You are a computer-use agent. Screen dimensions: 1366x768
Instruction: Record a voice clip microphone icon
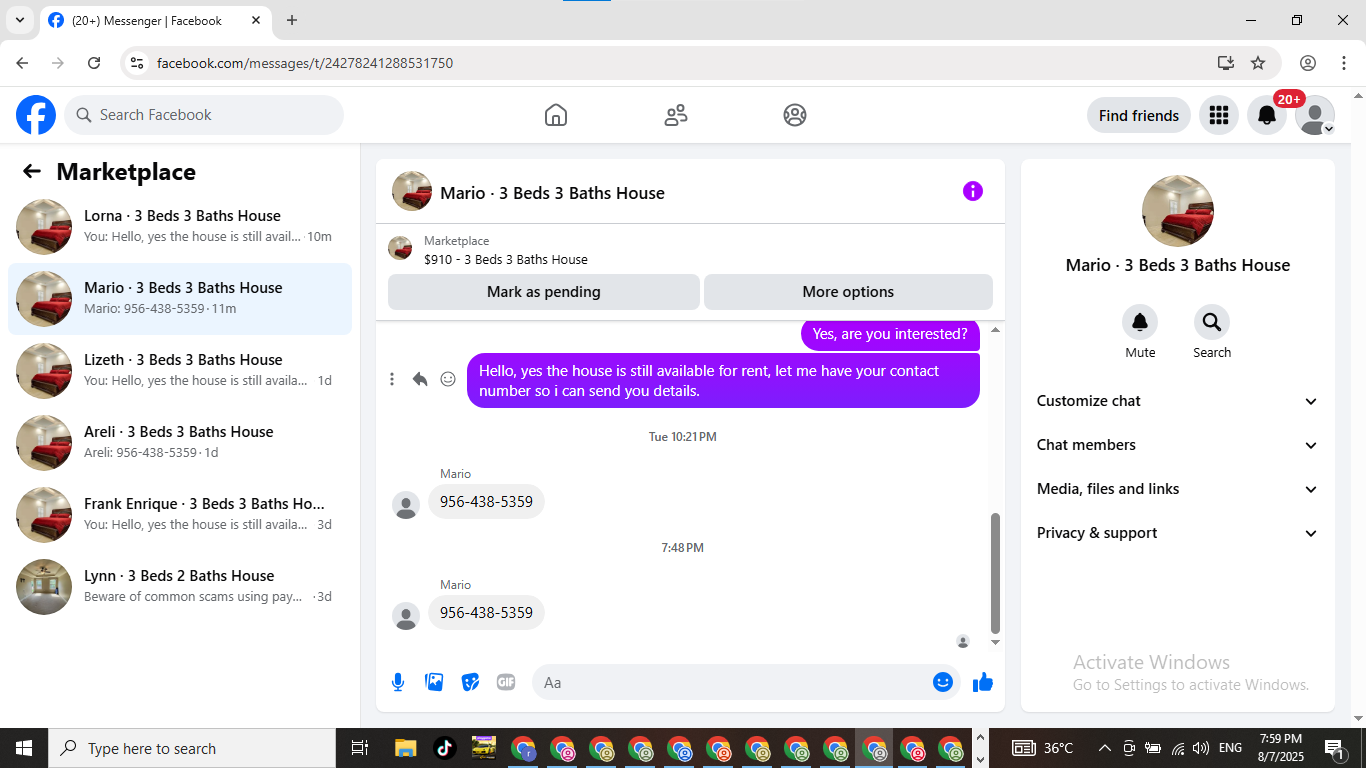point(398,682)
